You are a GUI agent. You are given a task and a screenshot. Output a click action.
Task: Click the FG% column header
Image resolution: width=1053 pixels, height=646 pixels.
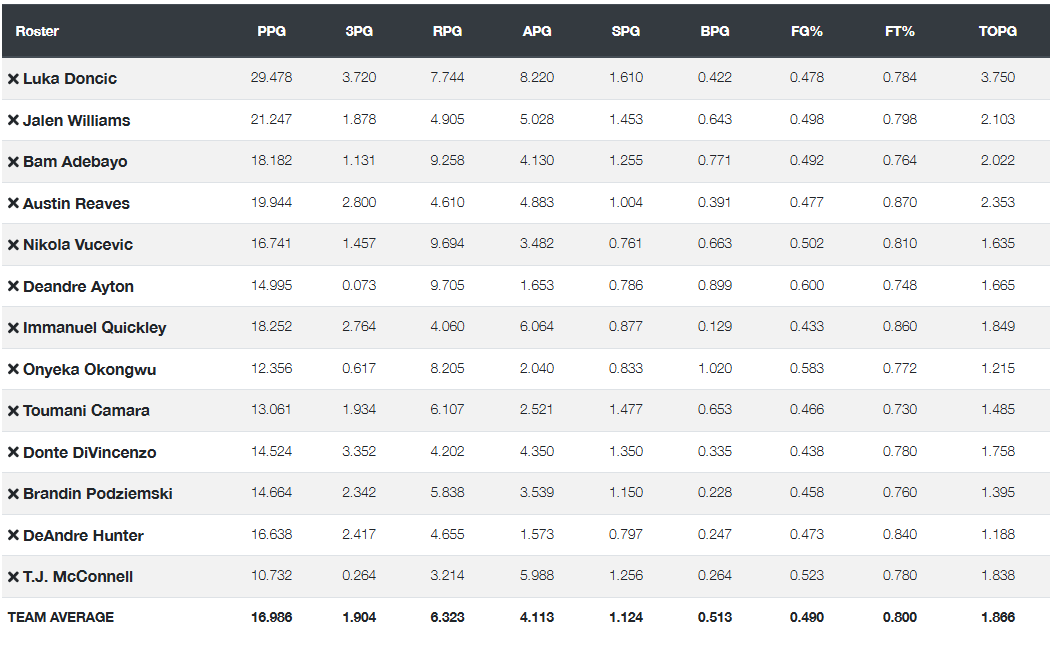click(806, 31)
